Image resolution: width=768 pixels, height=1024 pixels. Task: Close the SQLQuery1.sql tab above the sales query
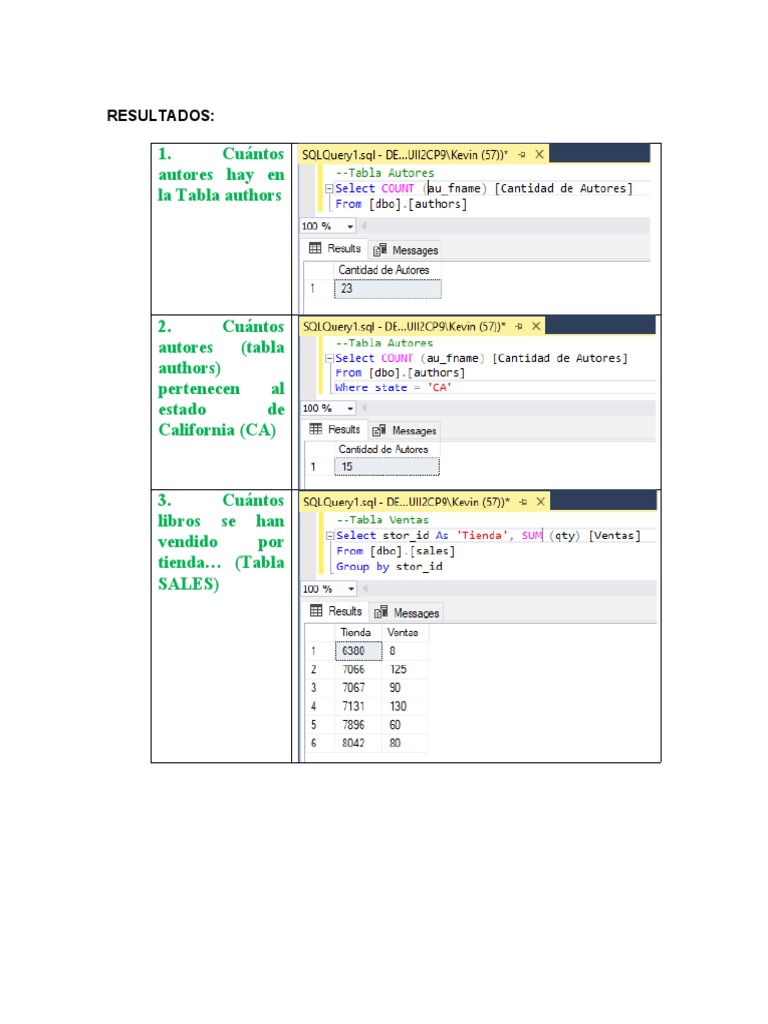(539, 501)
